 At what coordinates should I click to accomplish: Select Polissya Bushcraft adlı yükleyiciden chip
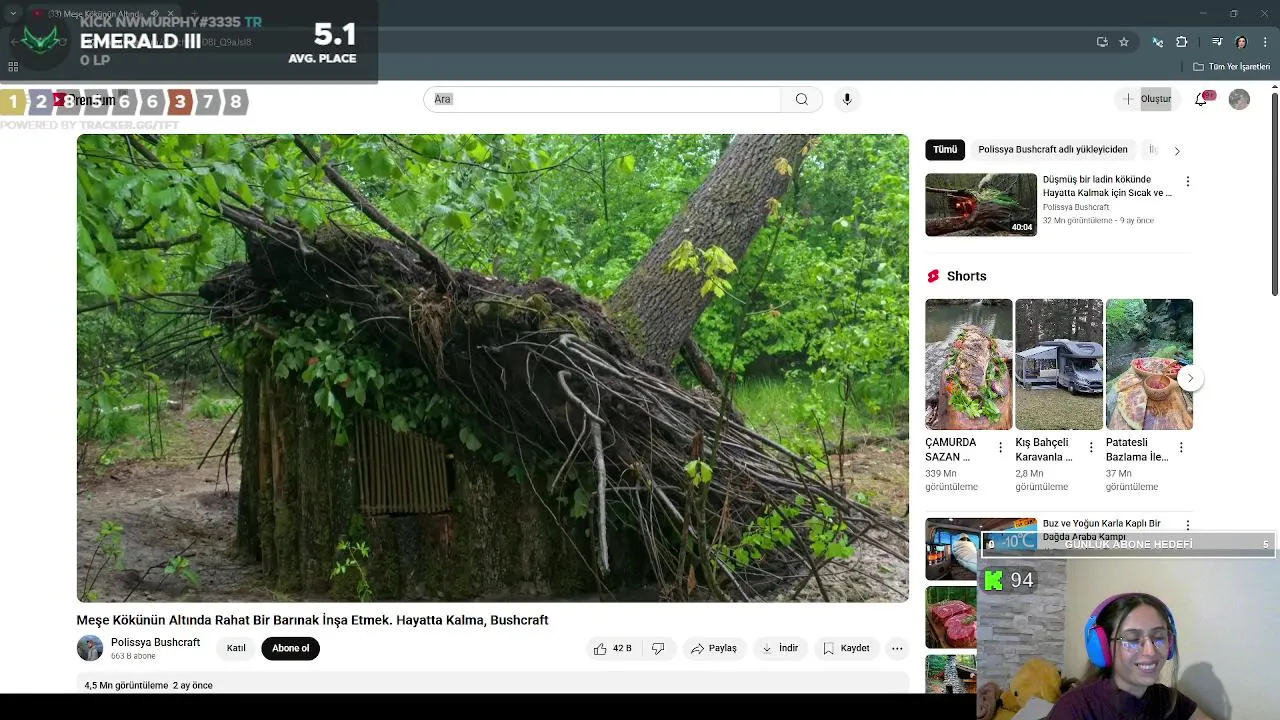(1053, 149)
